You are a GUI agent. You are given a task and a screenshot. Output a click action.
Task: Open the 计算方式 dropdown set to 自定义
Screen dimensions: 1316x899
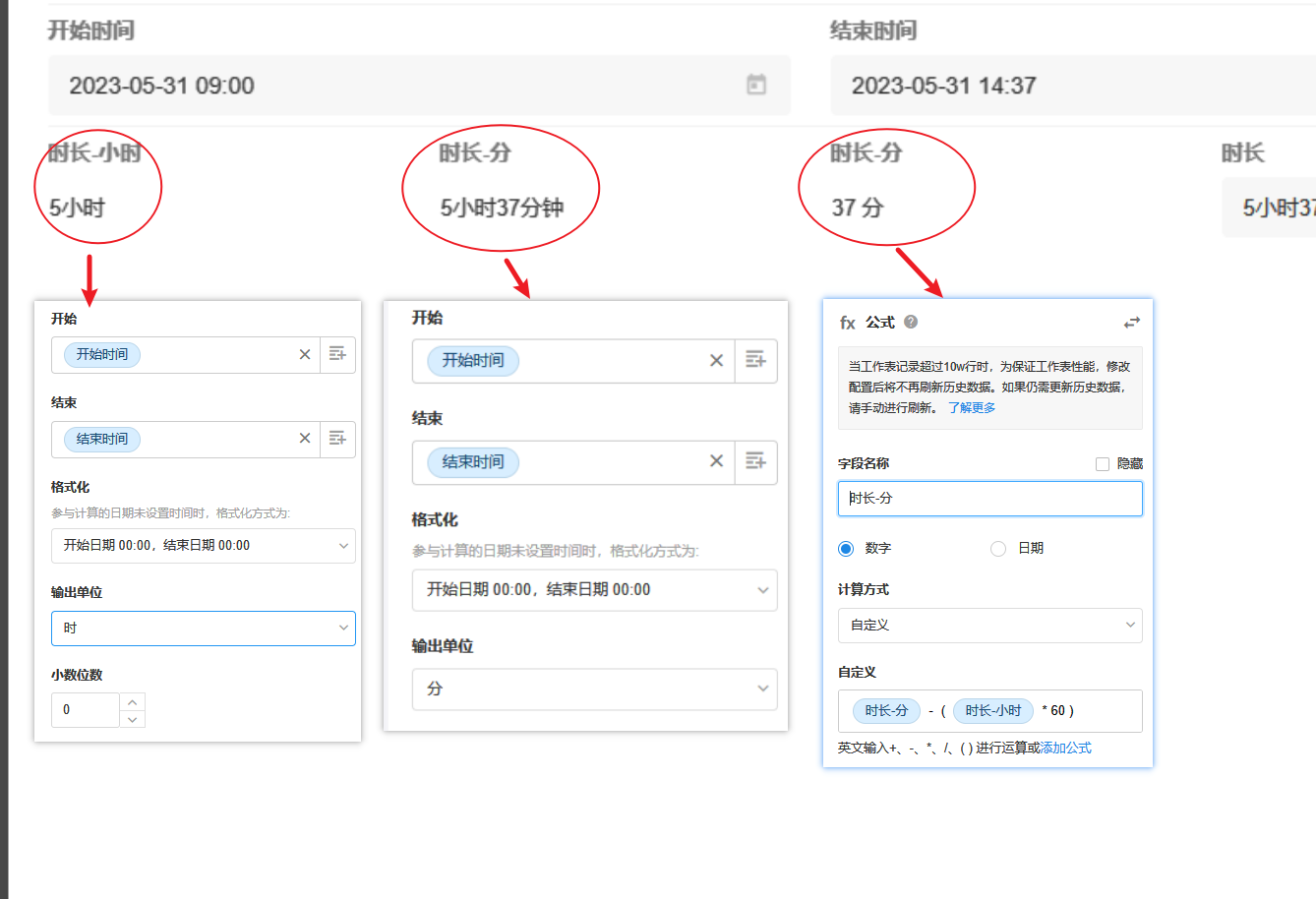coord(989,626)
